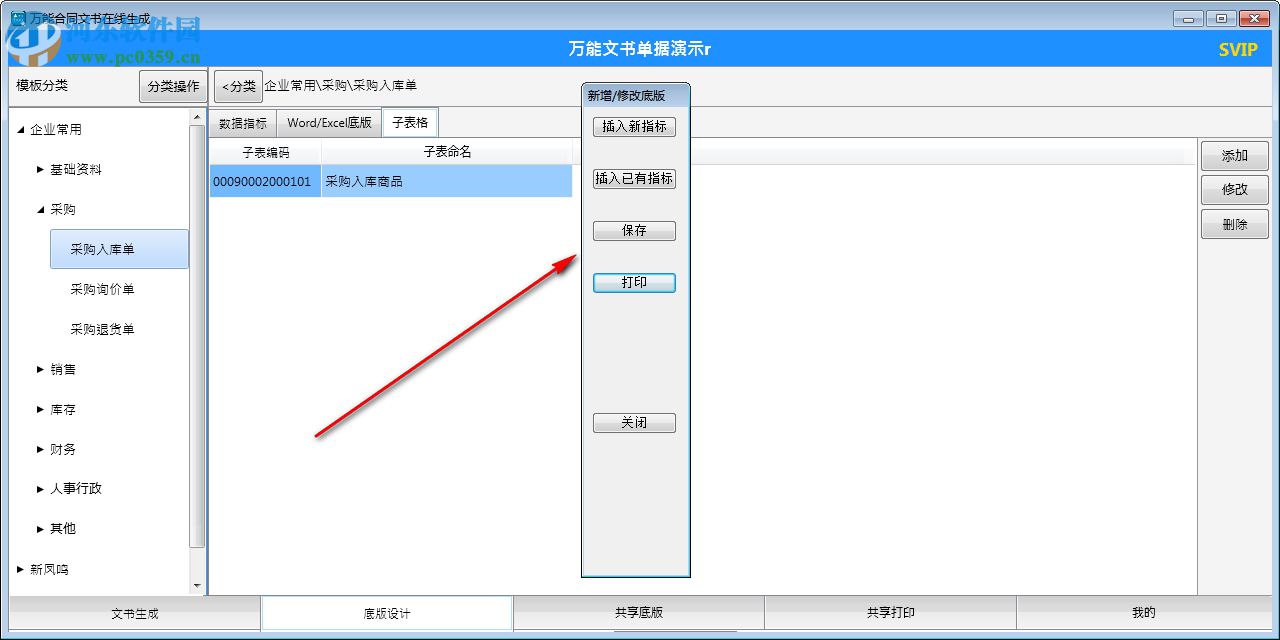Open the 分类操作 panel
The height and width of the screenshot is (640, 1280).
click(171, 86)
